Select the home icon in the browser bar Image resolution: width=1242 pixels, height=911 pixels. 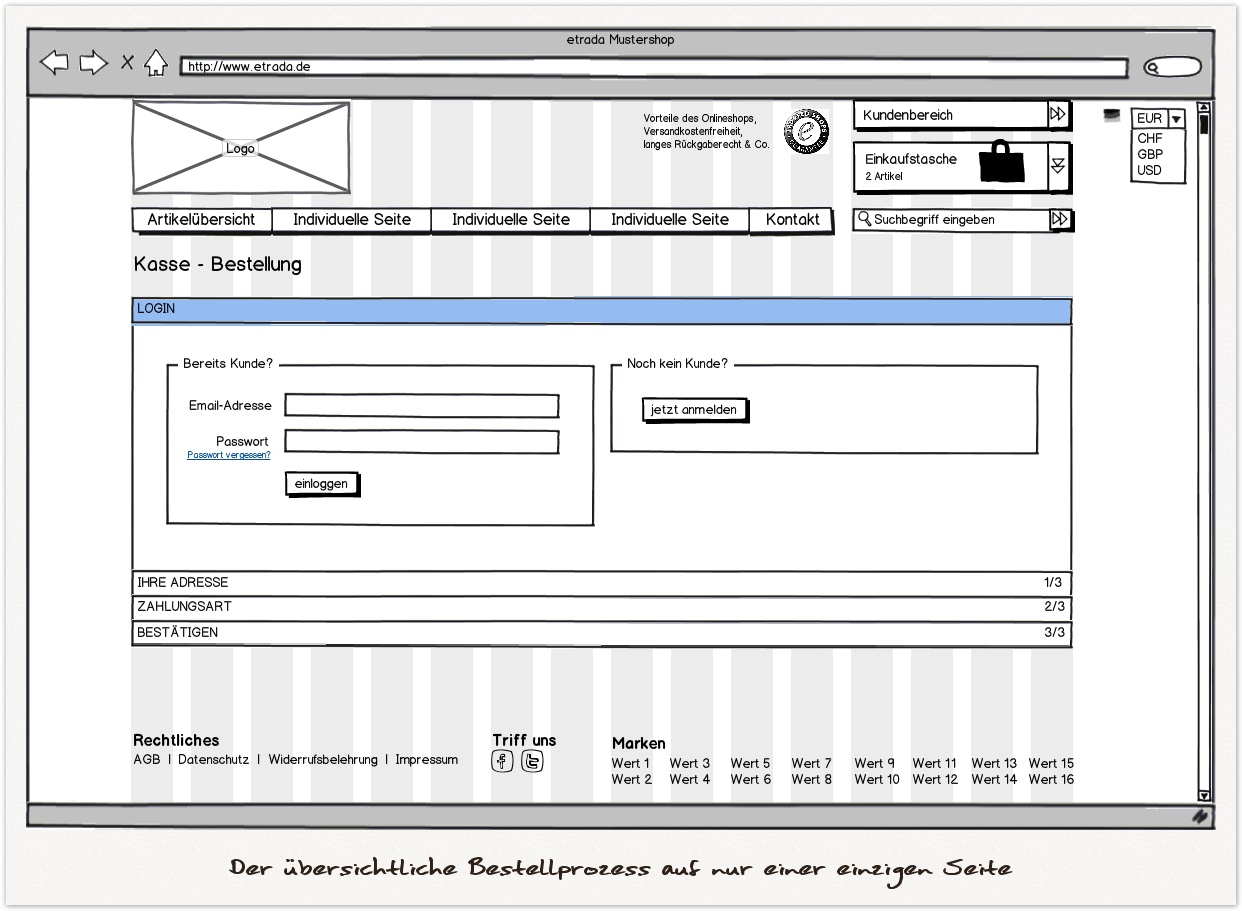tap(155, 61)
